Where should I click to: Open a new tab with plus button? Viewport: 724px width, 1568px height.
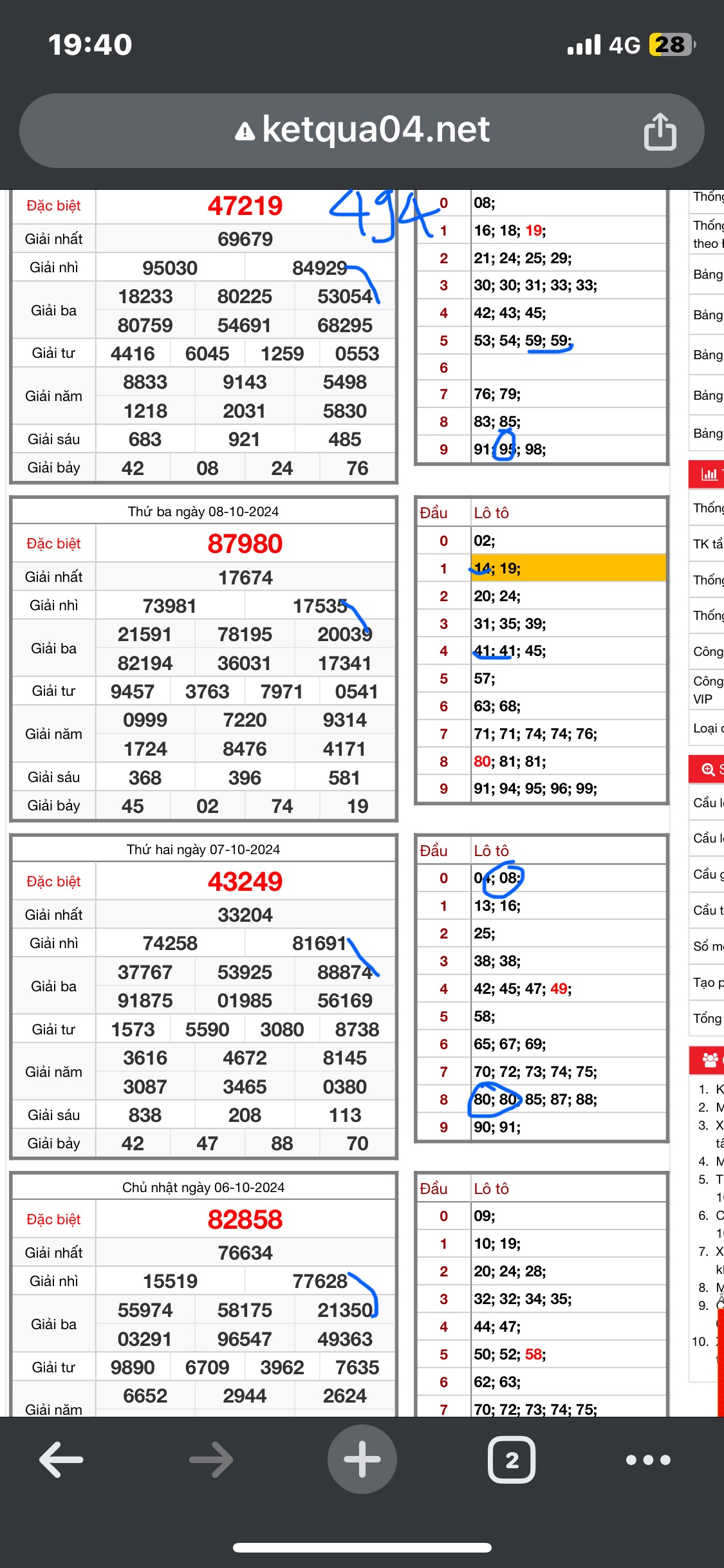pos(362,1459)
